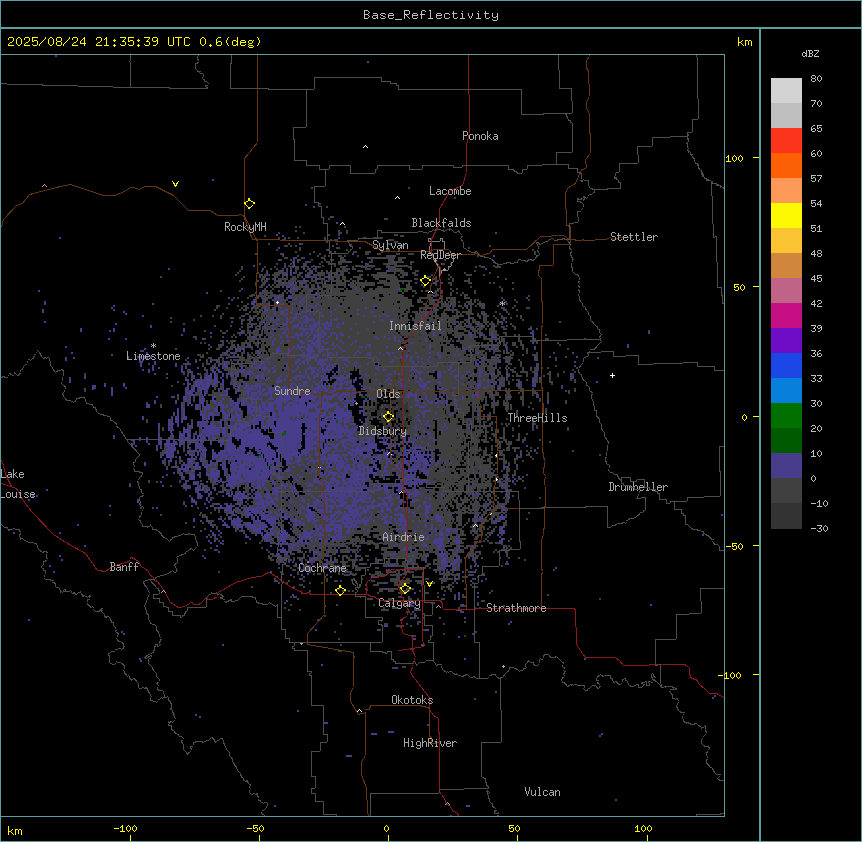Screen dimensions: 862x842
Task: Click the HighRiver town label
Action: coord(430,743)
